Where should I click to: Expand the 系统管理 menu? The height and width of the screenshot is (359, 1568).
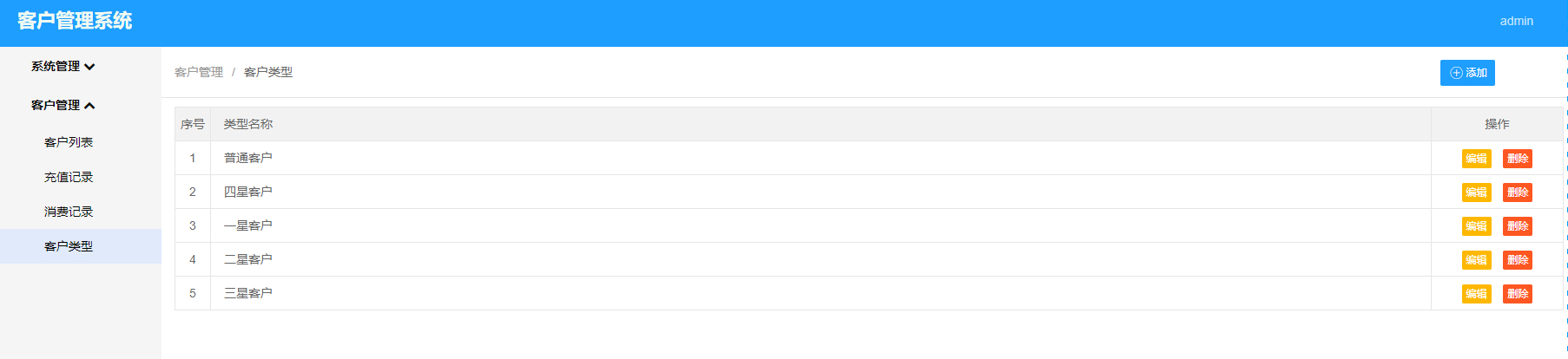(x=63, y=67)
